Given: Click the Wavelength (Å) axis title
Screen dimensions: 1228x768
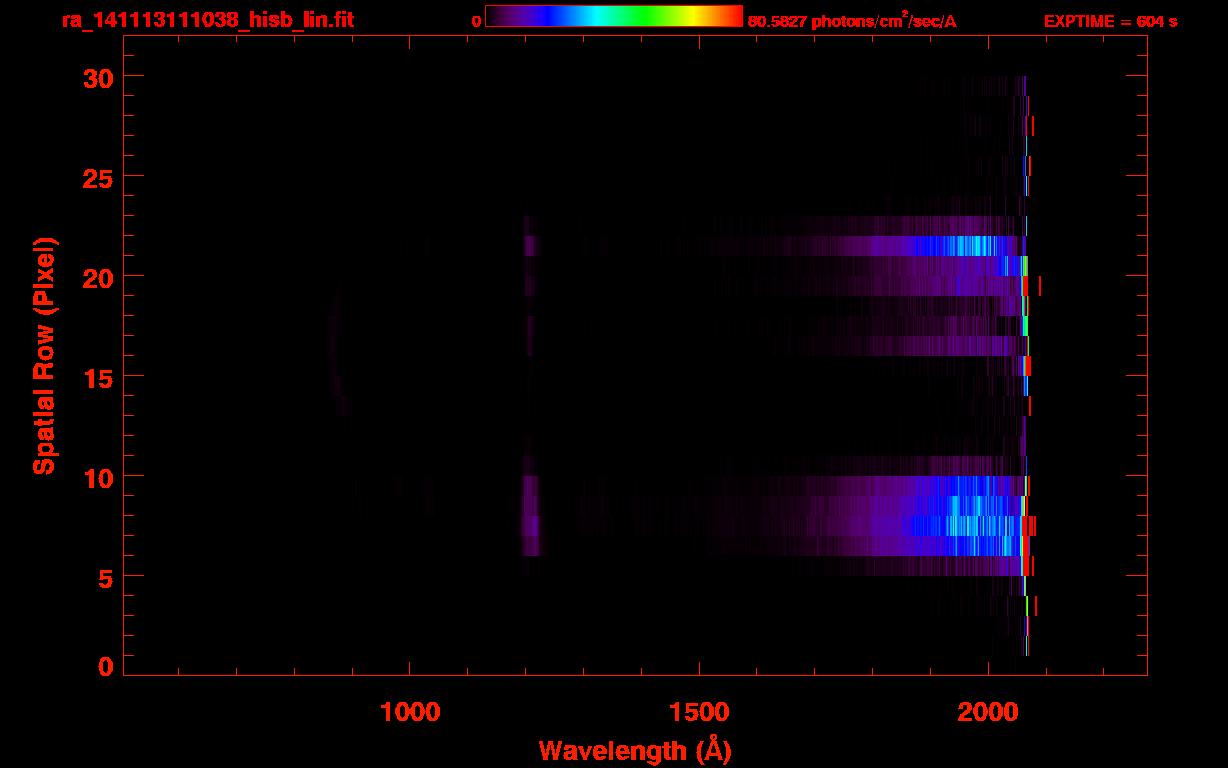Looking at the screenshot, I should tap(635, 750).
